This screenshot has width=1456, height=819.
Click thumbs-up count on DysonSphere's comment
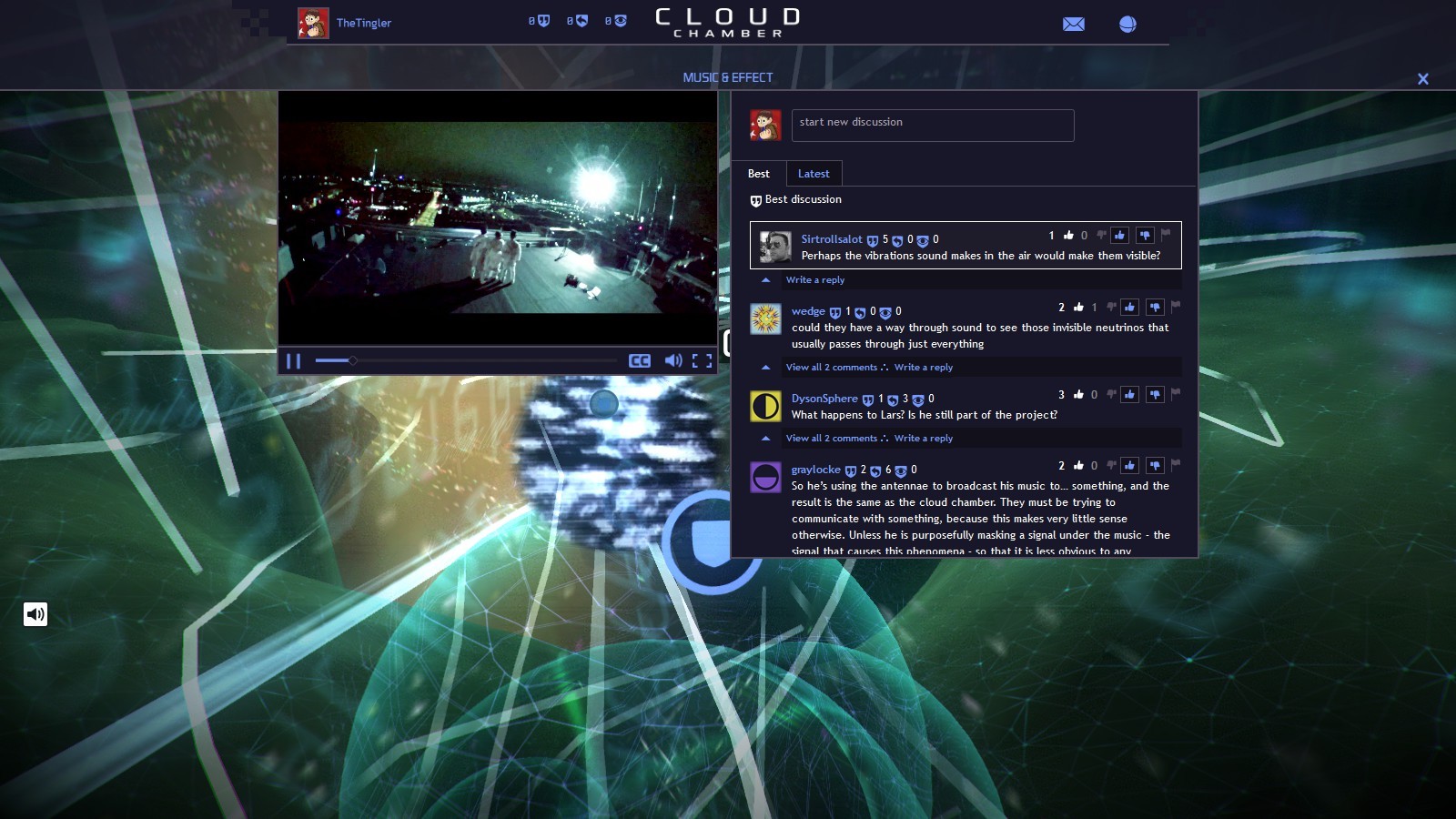1070,395
